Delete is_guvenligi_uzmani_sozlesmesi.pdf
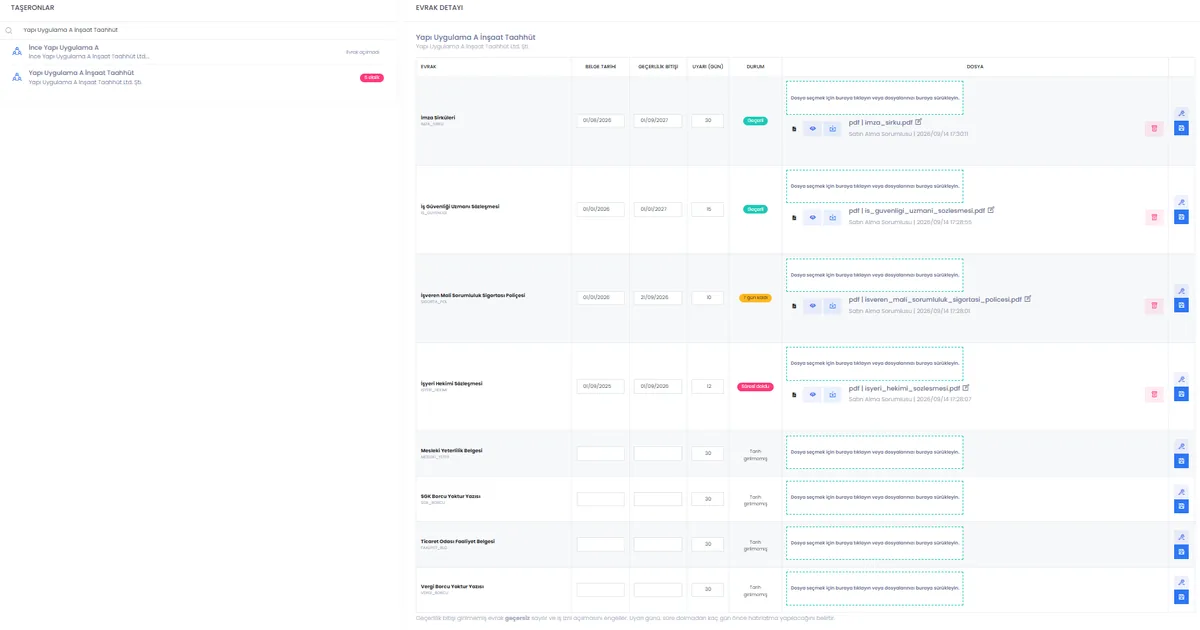 tap(1154, 217)
